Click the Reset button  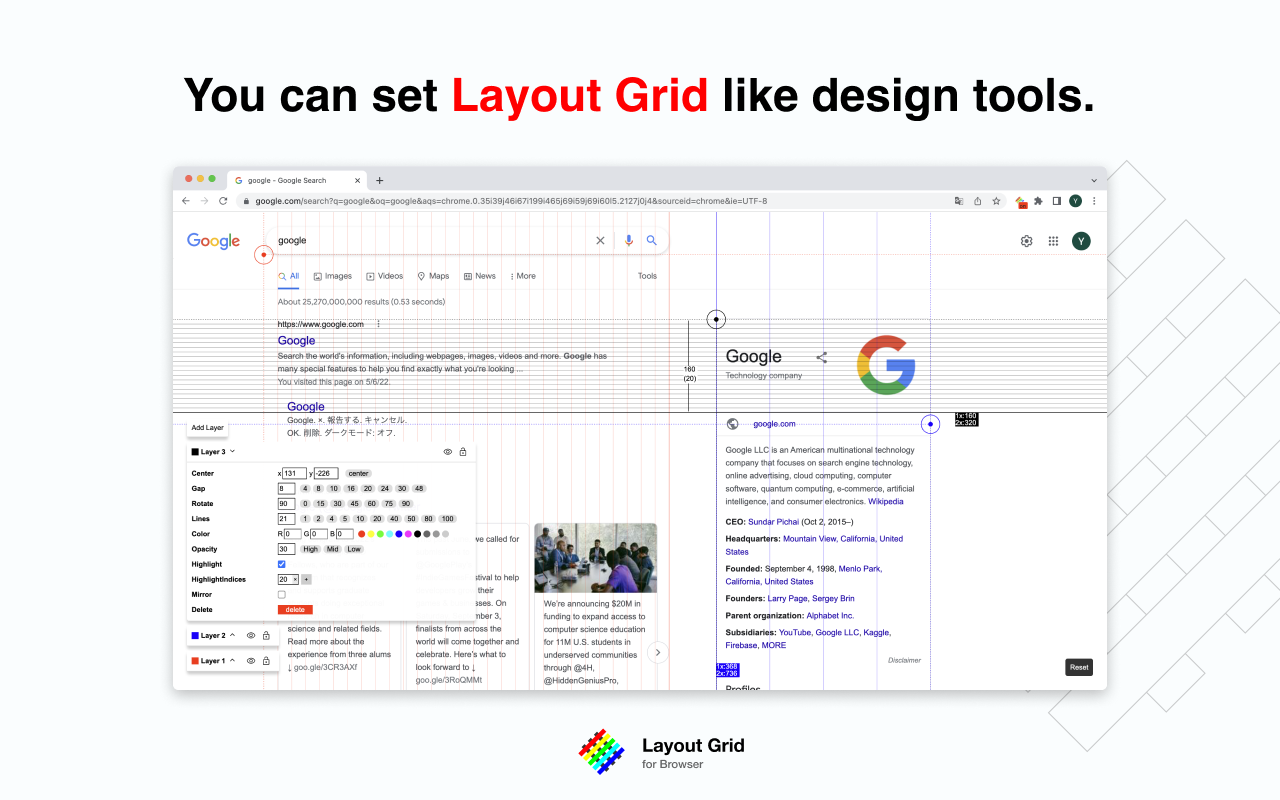1079,667
